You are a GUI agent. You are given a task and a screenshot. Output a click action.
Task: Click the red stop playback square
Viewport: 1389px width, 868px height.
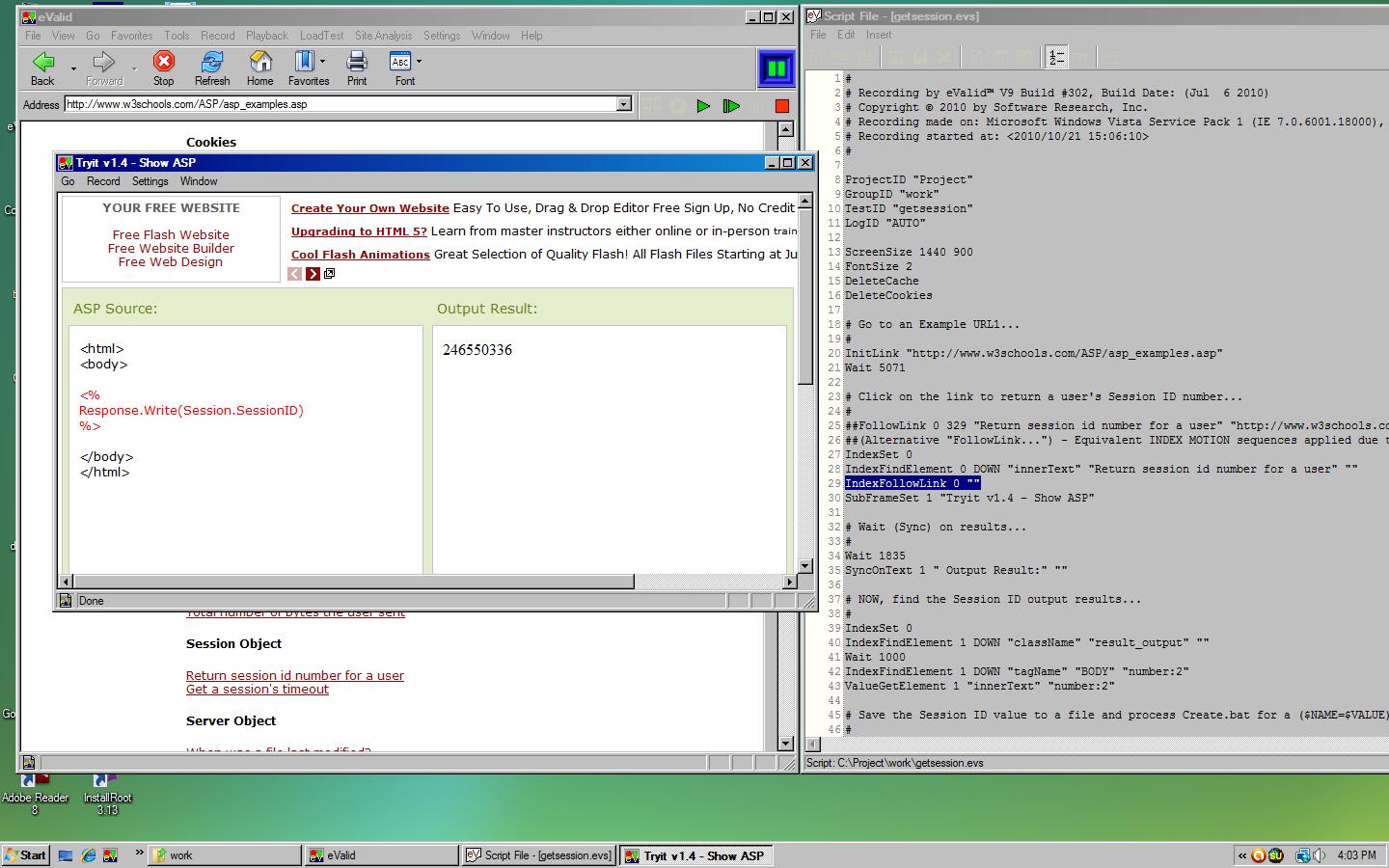(x=782, y=106)
